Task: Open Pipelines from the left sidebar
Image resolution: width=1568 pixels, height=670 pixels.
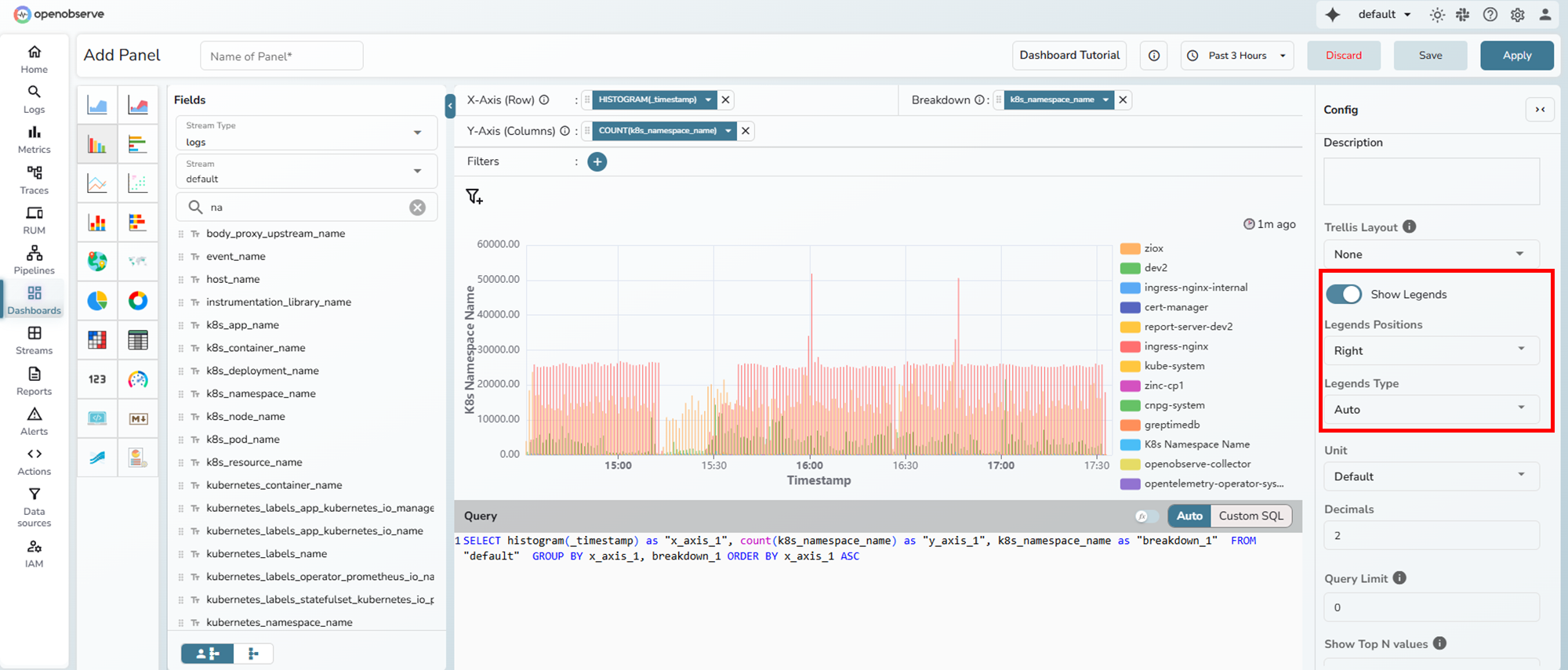Action: point(34,260)
